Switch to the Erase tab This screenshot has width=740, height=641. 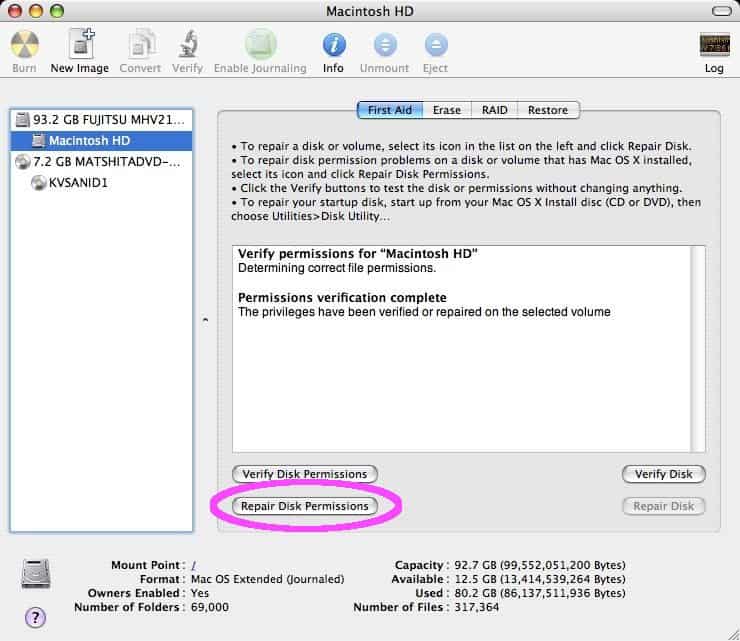[x=446, y=110]
